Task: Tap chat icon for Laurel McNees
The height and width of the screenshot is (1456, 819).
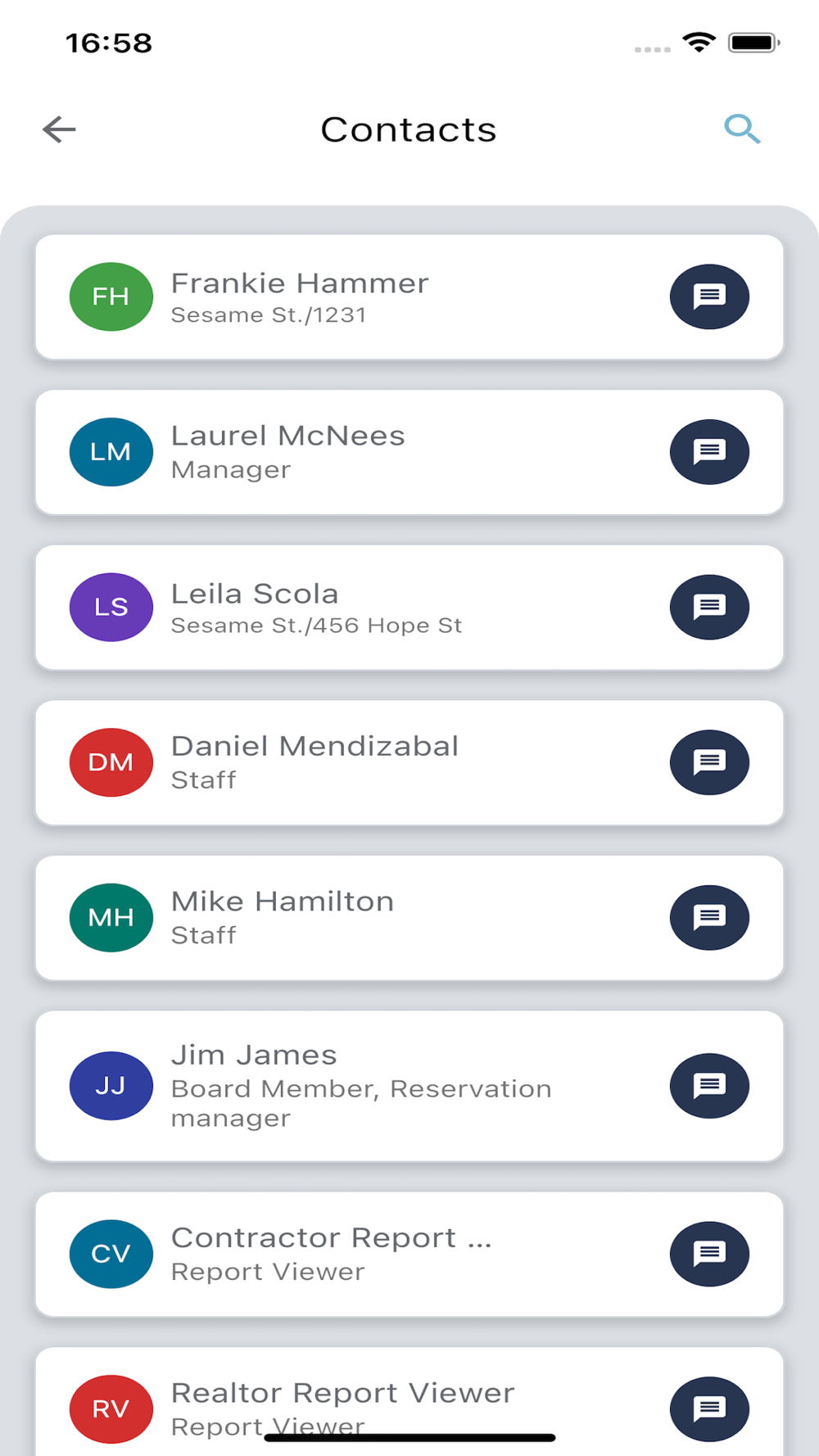Action: (709, 452)
